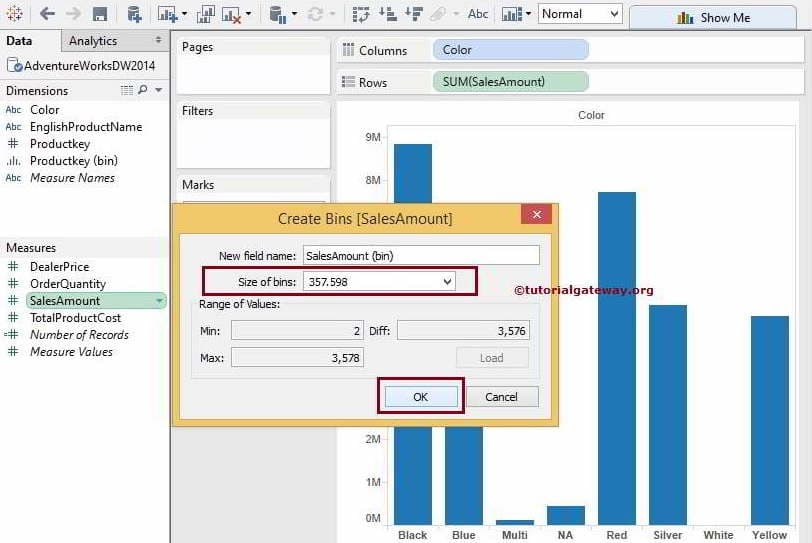Open the SalesAmount measure dropdown arrow
Screen dimensions: 812x543
click(x=159, y=301)
